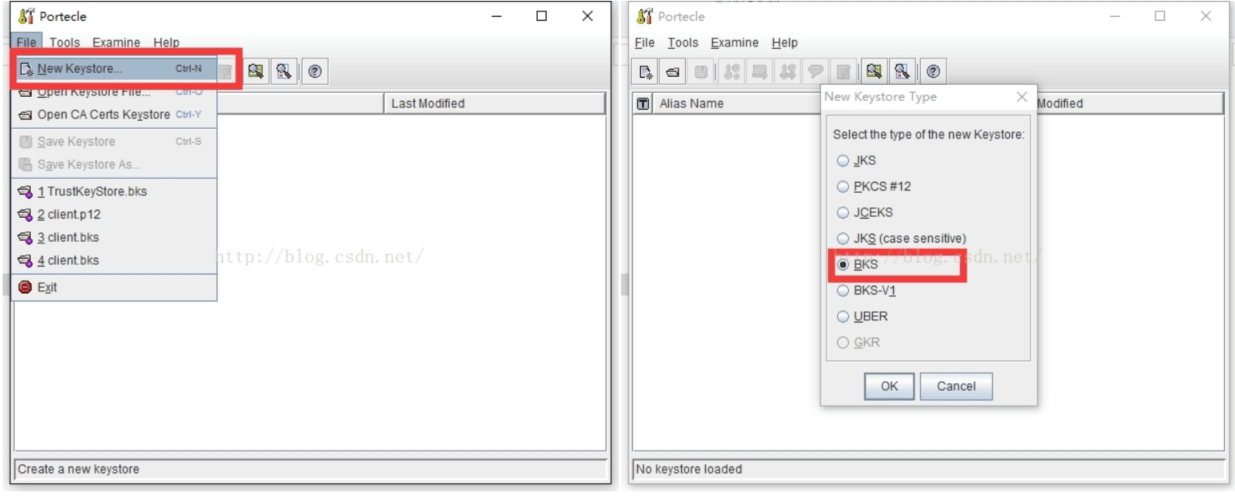Screen dimensions: 1235x496
Task: Choose JKS (case sensitive) option
Action: click(901, 238)
